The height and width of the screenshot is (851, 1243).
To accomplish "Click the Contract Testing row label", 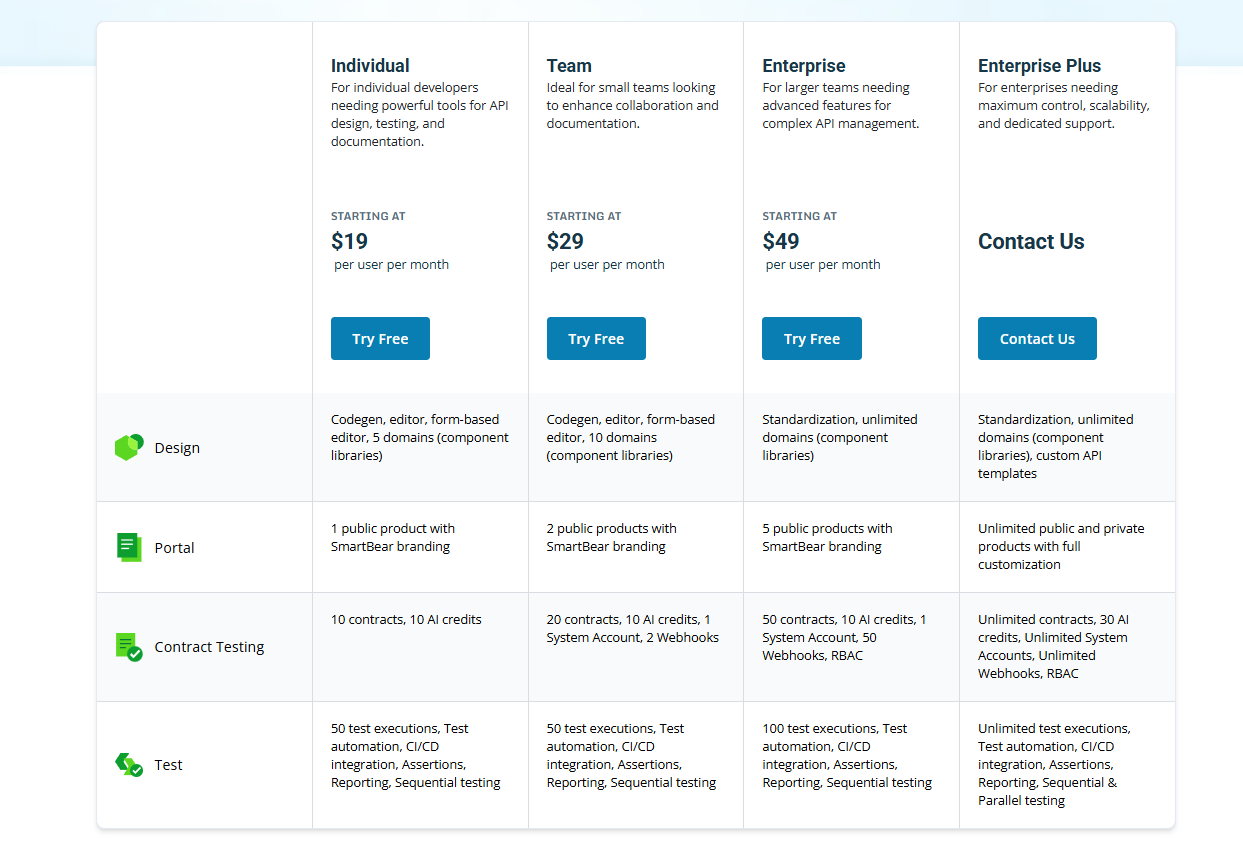I will tap(209, 647).
